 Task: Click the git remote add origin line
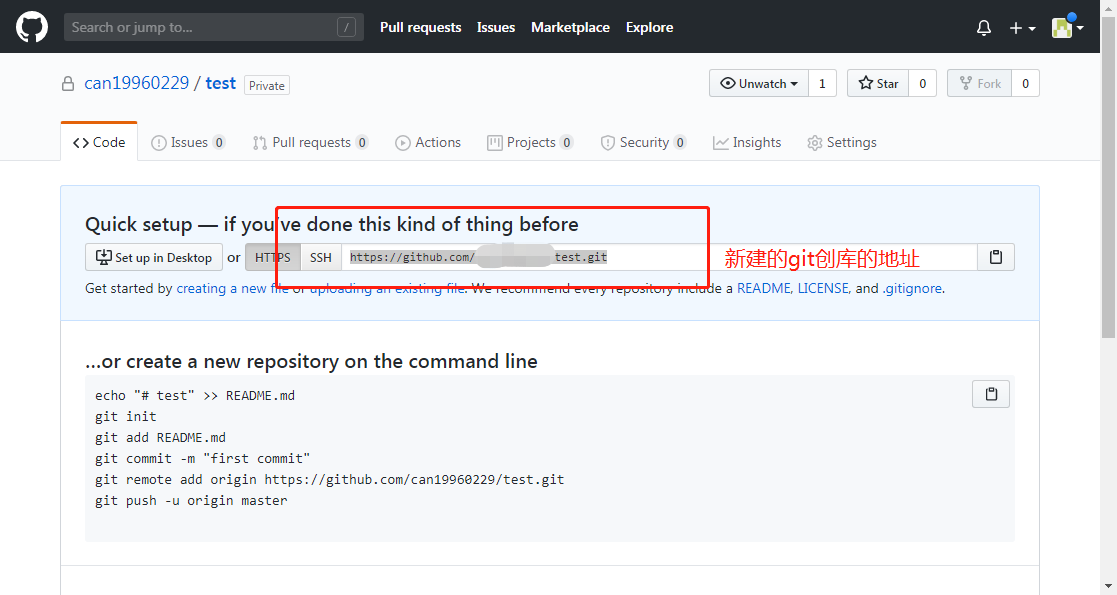329,480
